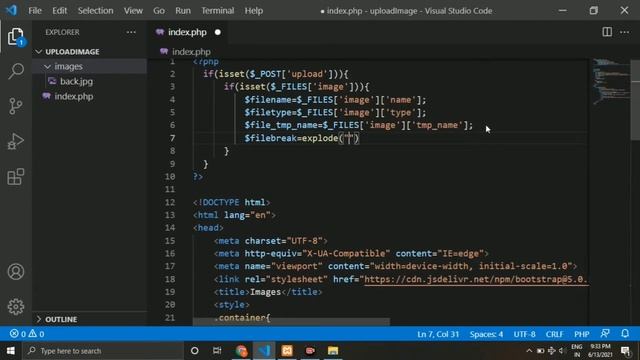The image size is (640, 360).
Task: Click the taskbar clock showing 9:33 PM
Action: 600,351
